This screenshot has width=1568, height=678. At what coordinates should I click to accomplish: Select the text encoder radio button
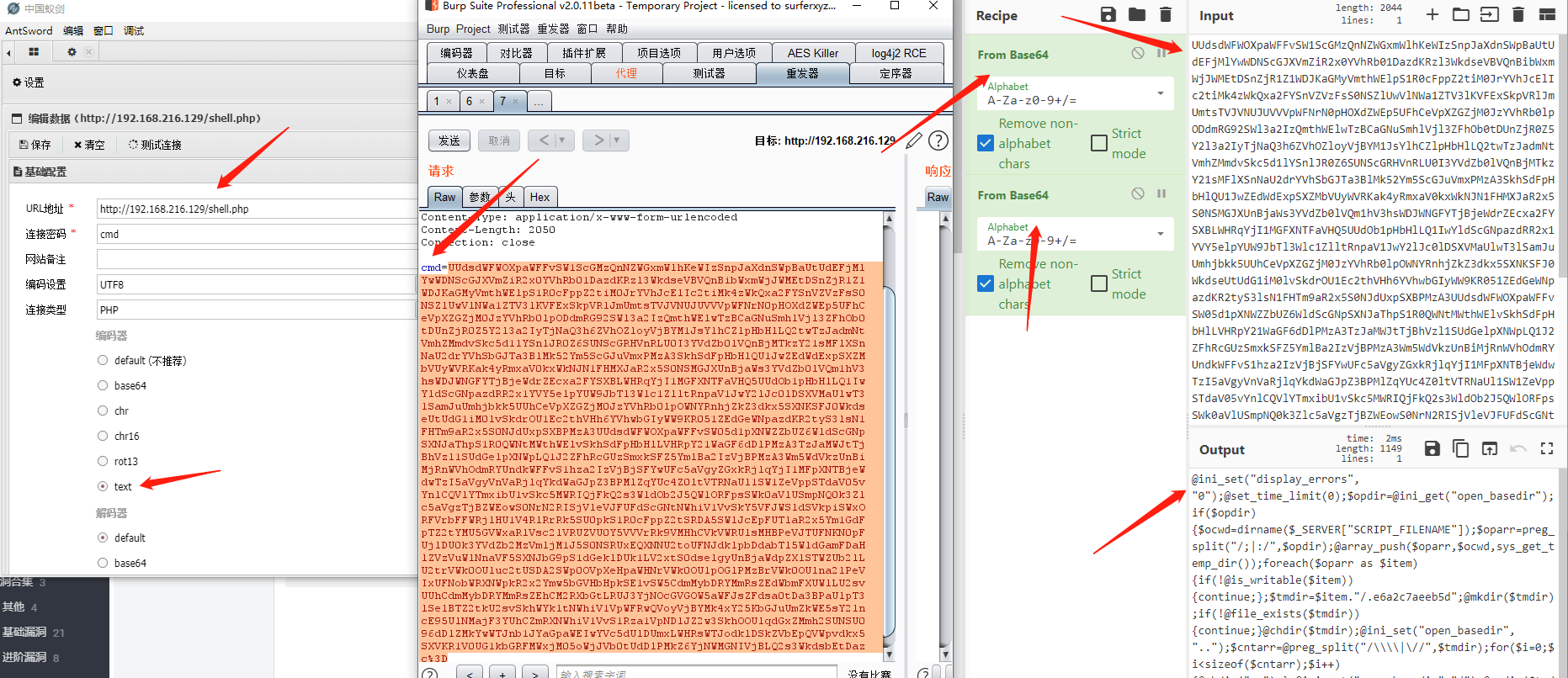(103, 486)
